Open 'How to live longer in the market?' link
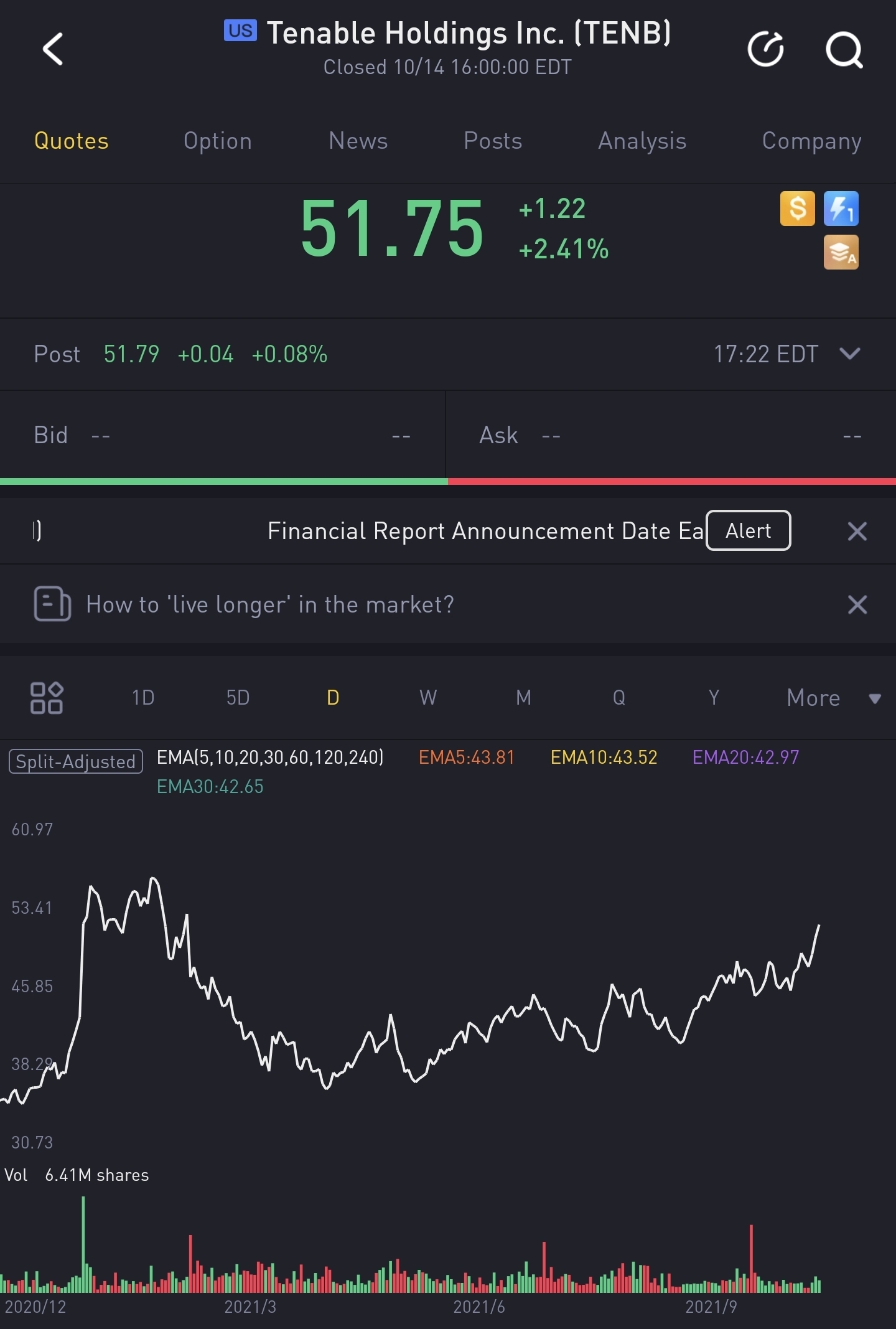Screen dimensions: 896x1329 click(270, 604)
